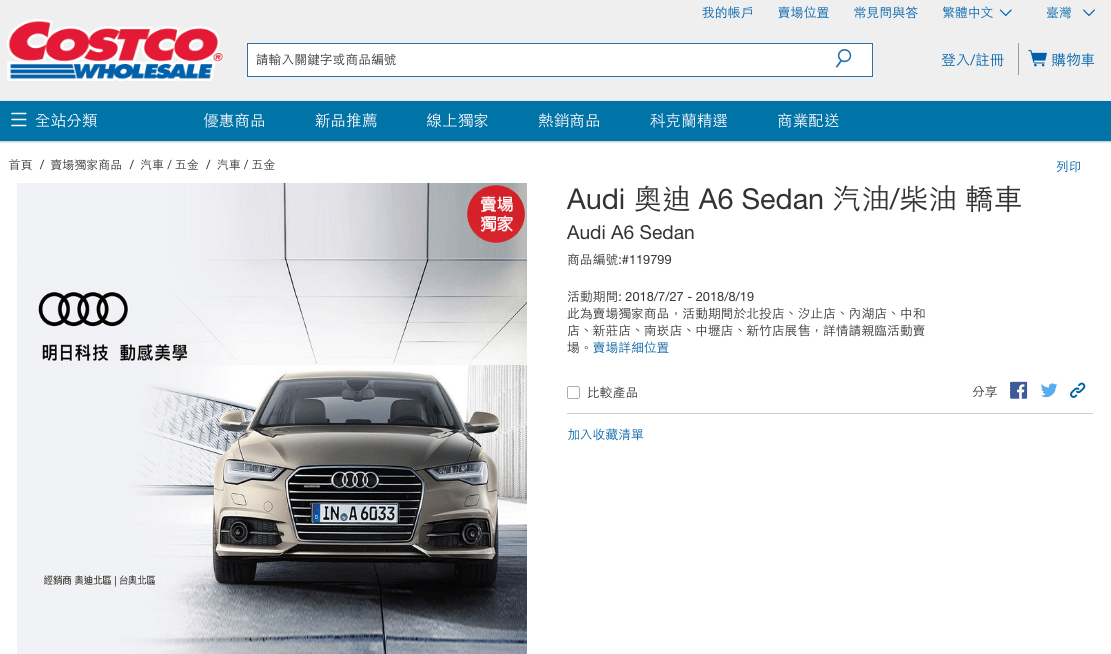Image resolution: width=1111 pixels, height=654 pixels.
Task: Open the 全站分類 hamburger menu icon
Action: coord(18,119)
